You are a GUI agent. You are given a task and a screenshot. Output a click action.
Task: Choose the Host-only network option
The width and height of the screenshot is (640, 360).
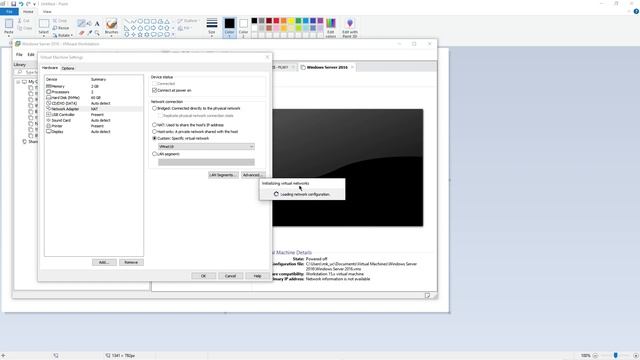click(x=154, y=132)
